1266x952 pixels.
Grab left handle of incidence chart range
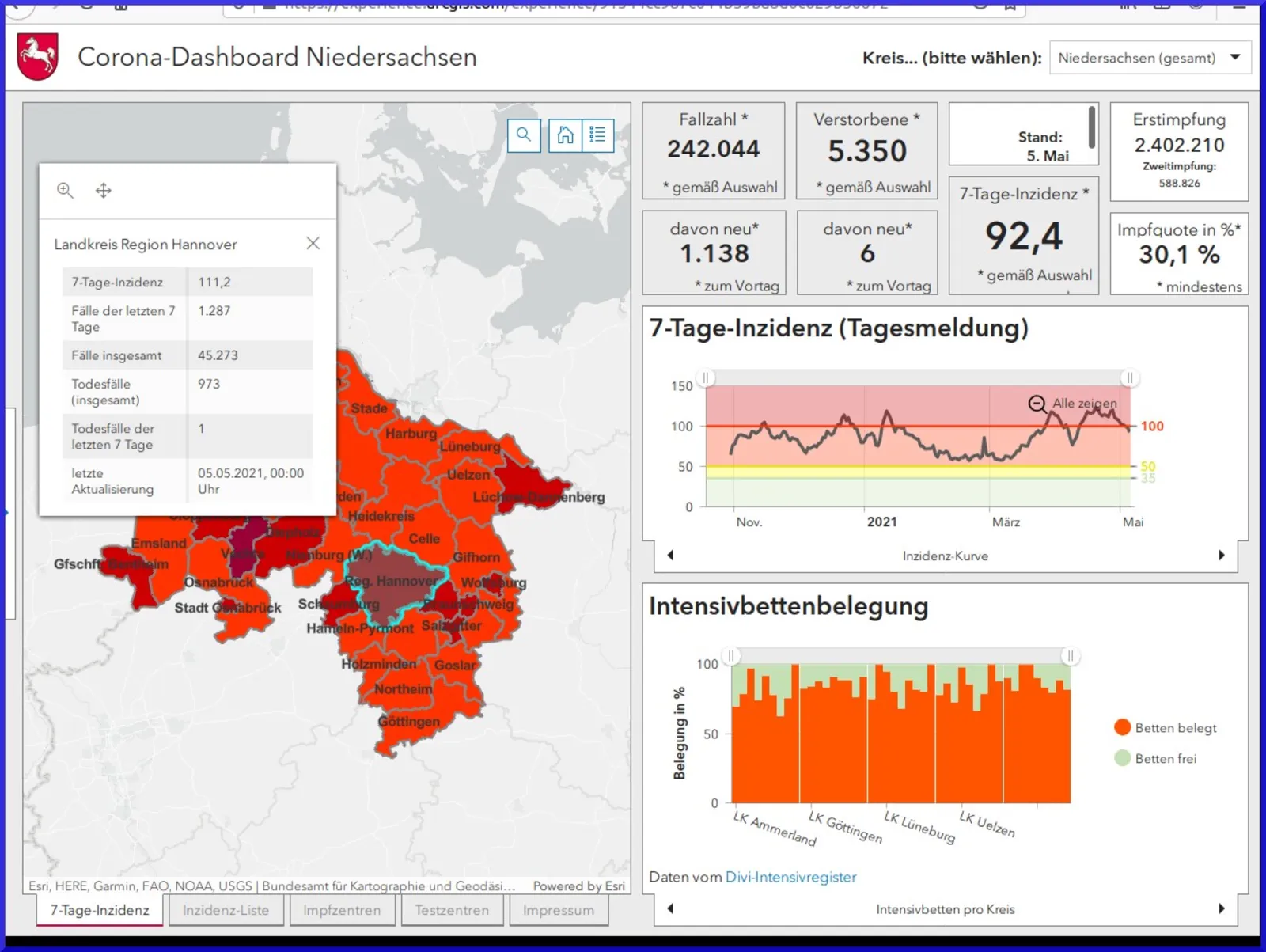click(x=706, y=378)
